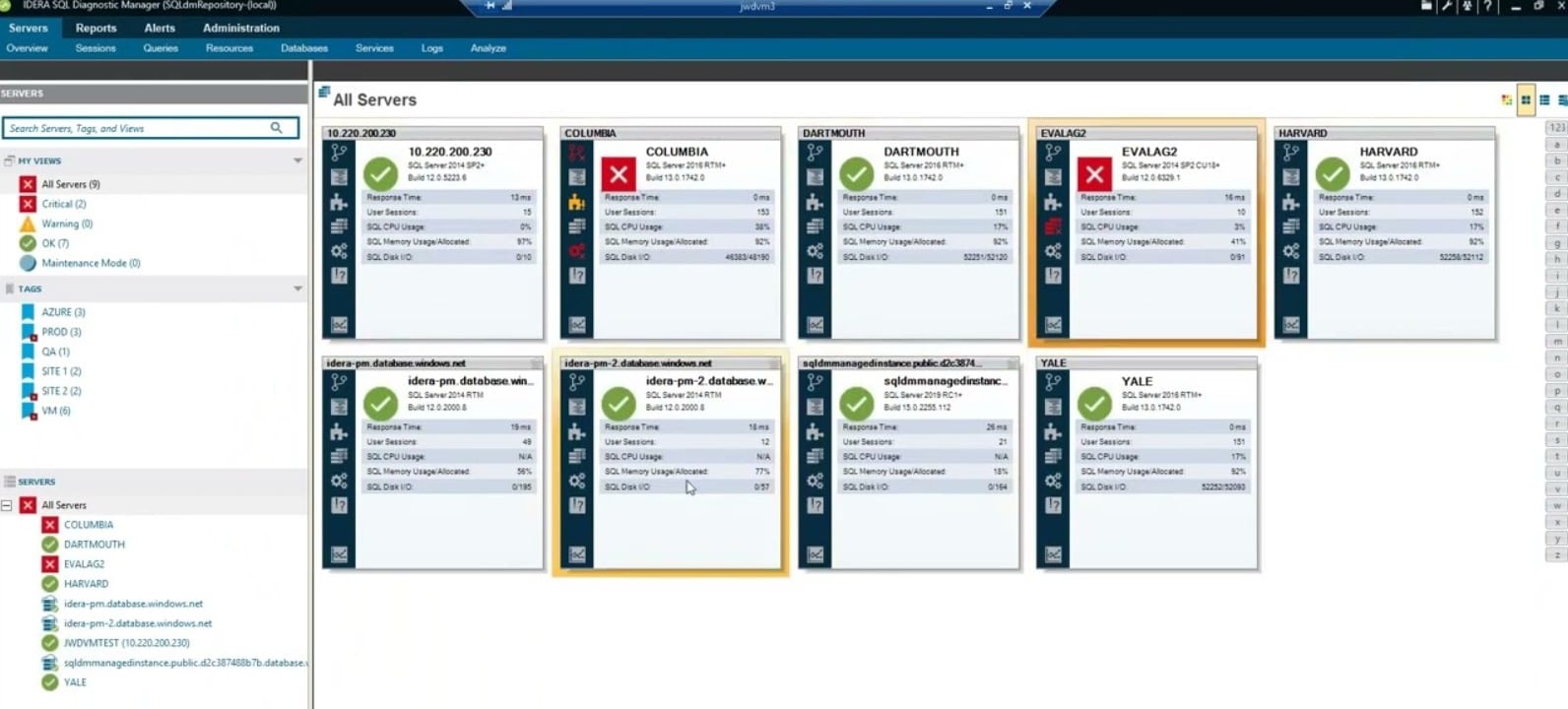
Task: Collapse the My Views section arrow
Action: click(297, 161)
